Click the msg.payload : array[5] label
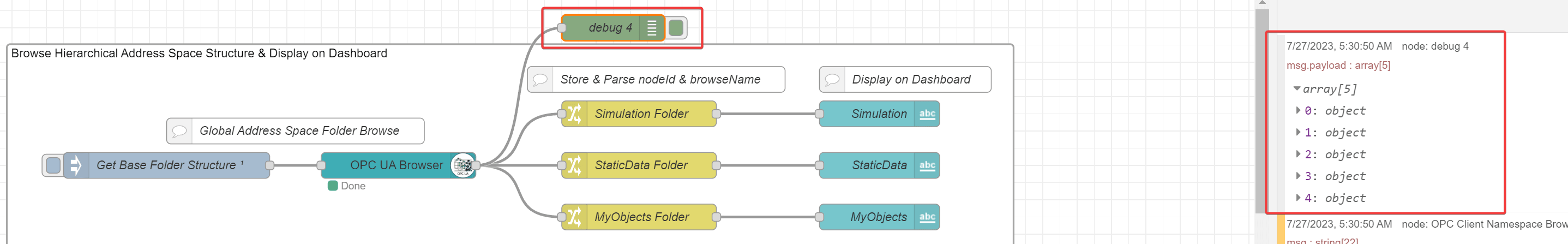1568x244 pixels. (1338, 65)
